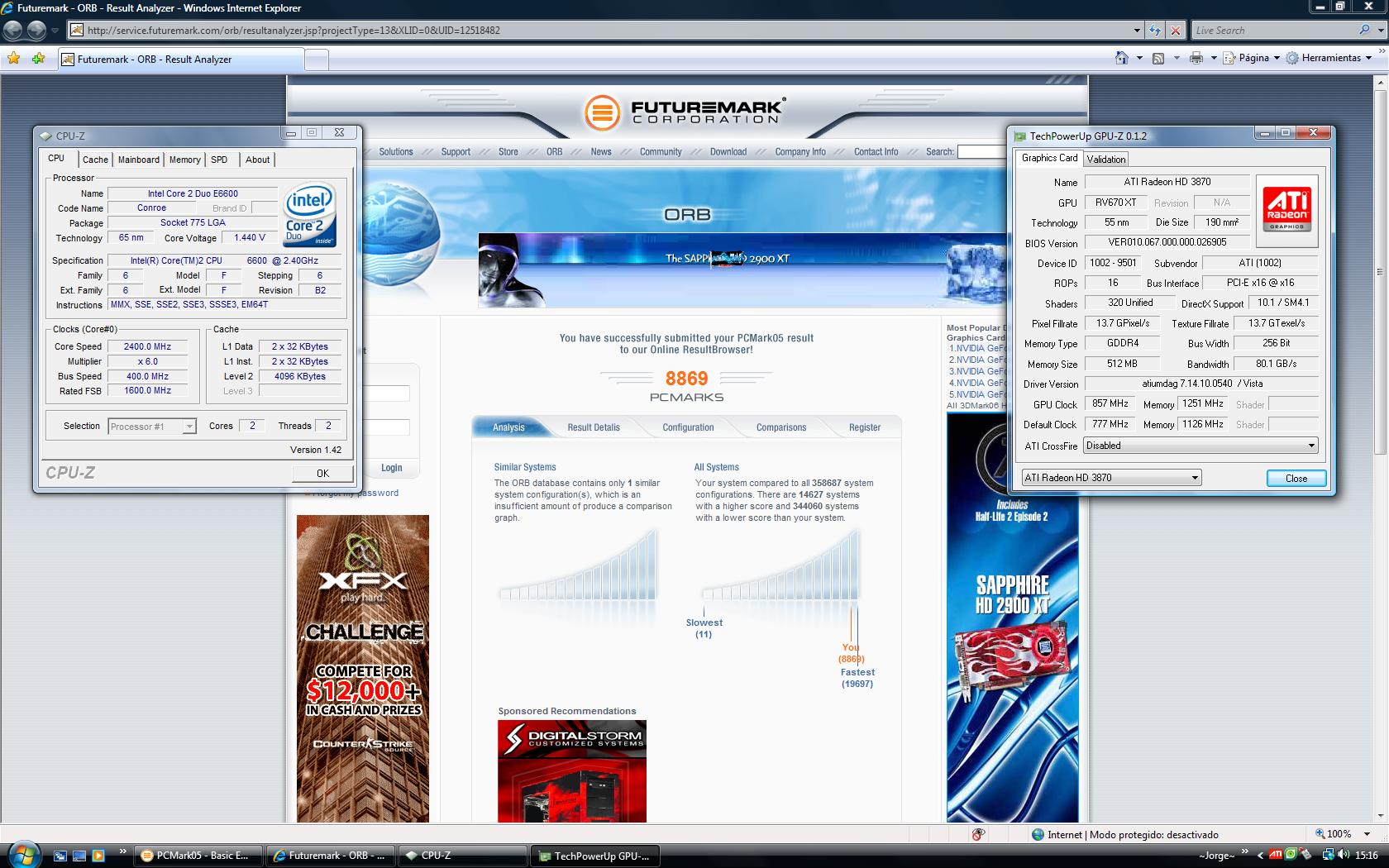Open the Register tab
The width and height of the screenshot is (1389, 868).
pos(865,427)
